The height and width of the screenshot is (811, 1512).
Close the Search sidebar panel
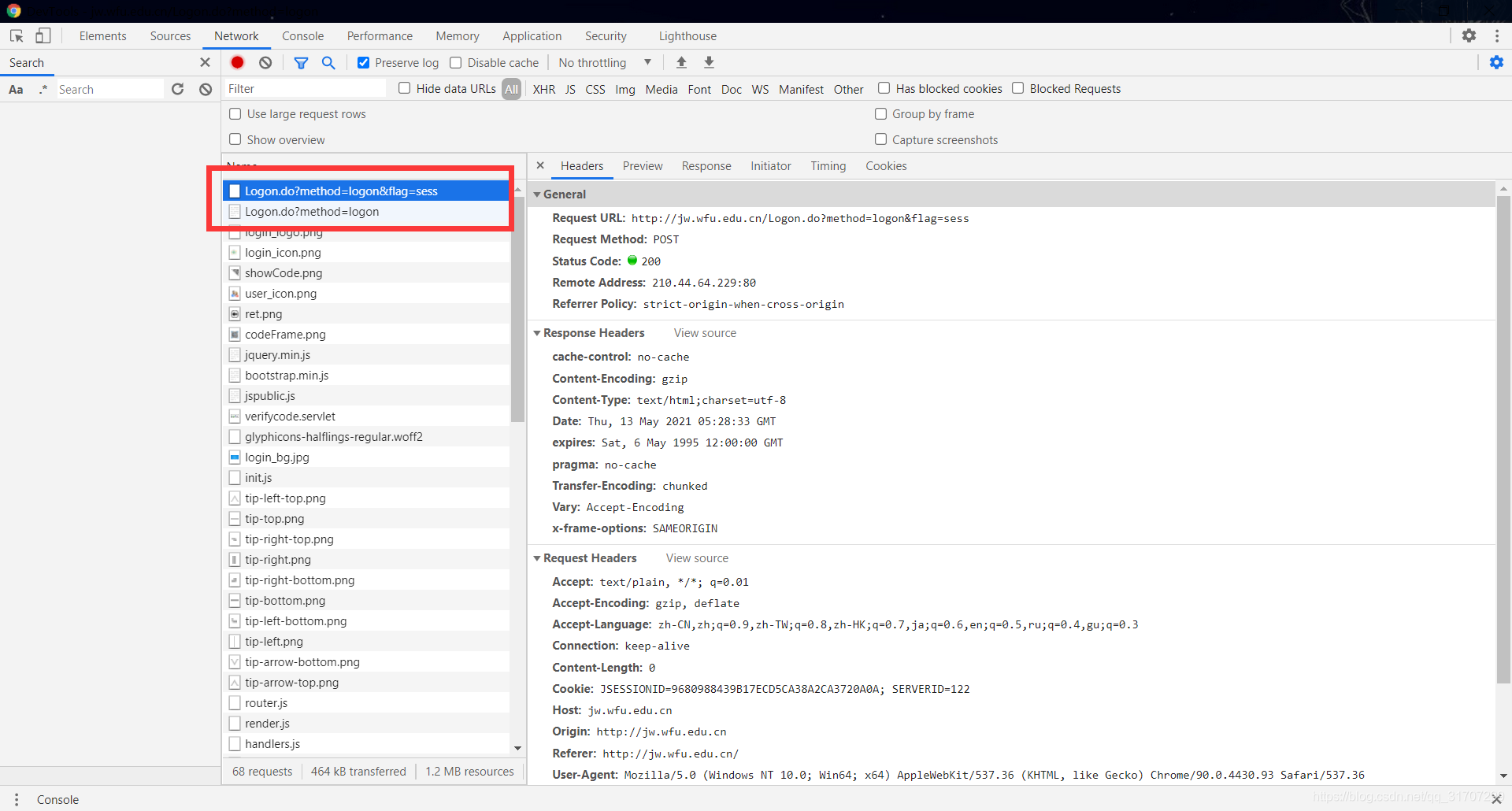(206, 62)
